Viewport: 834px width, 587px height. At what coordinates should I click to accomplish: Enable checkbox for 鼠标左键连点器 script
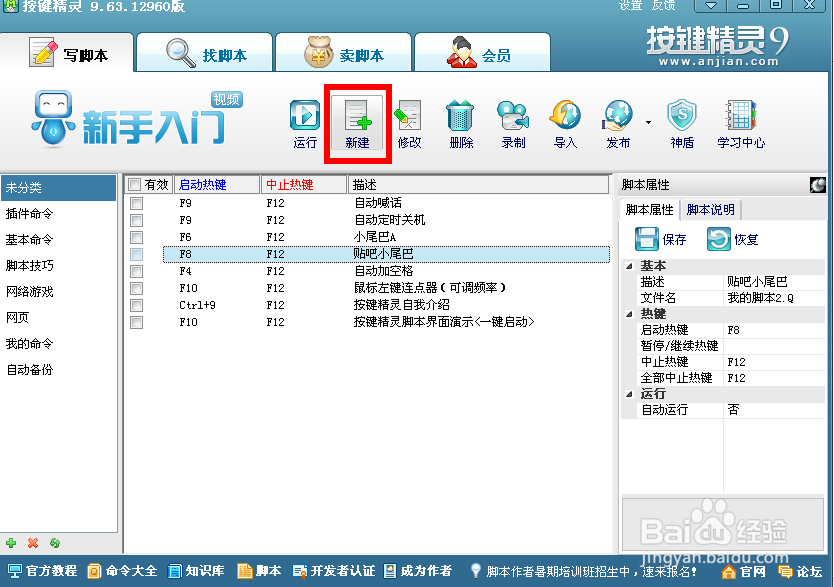click(137, 288)
